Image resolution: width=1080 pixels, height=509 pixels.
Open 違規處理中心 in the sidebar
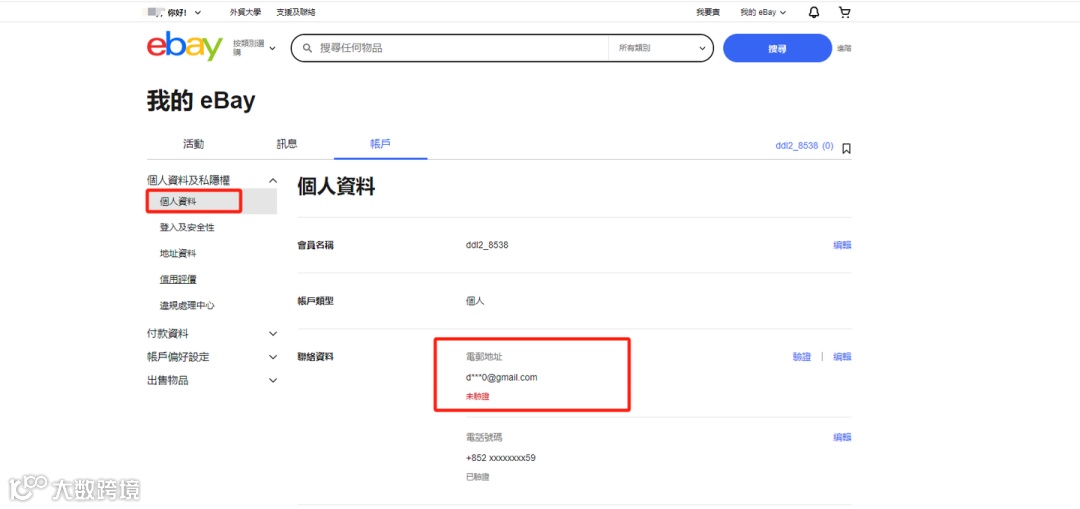pos(187,305)
